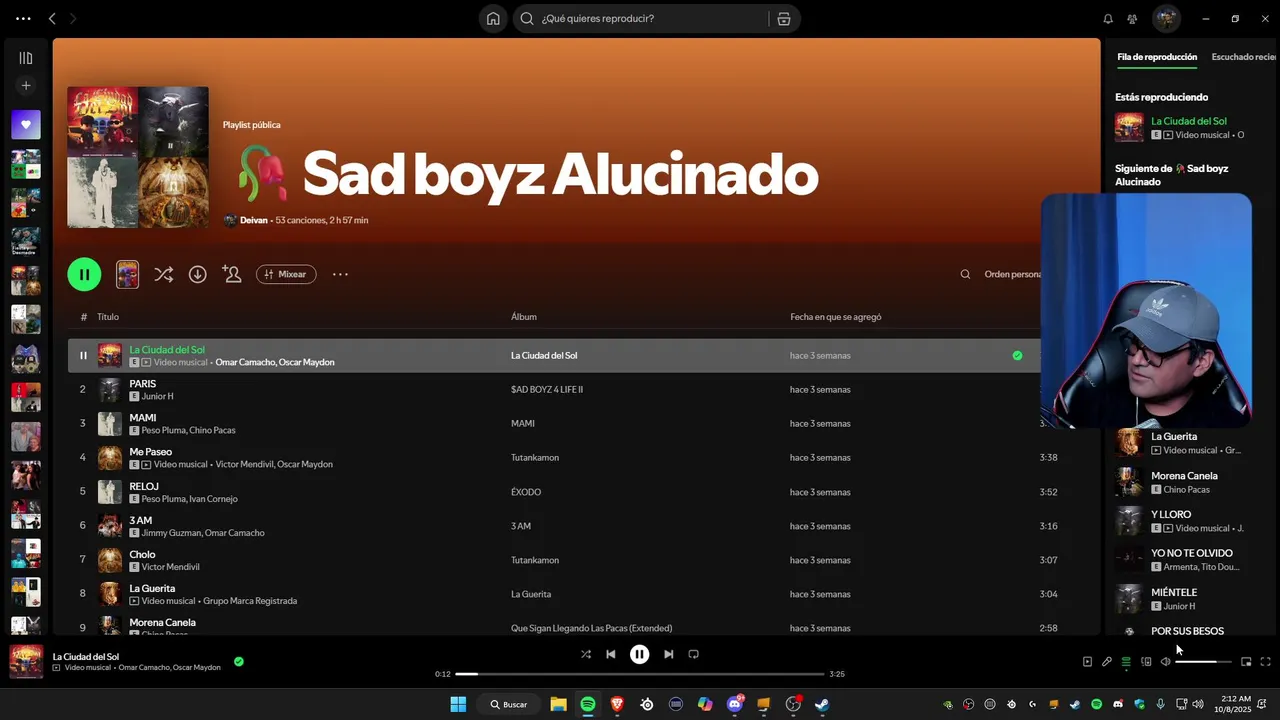
Task: Click the Mixear button
Action: click(286, 274)
